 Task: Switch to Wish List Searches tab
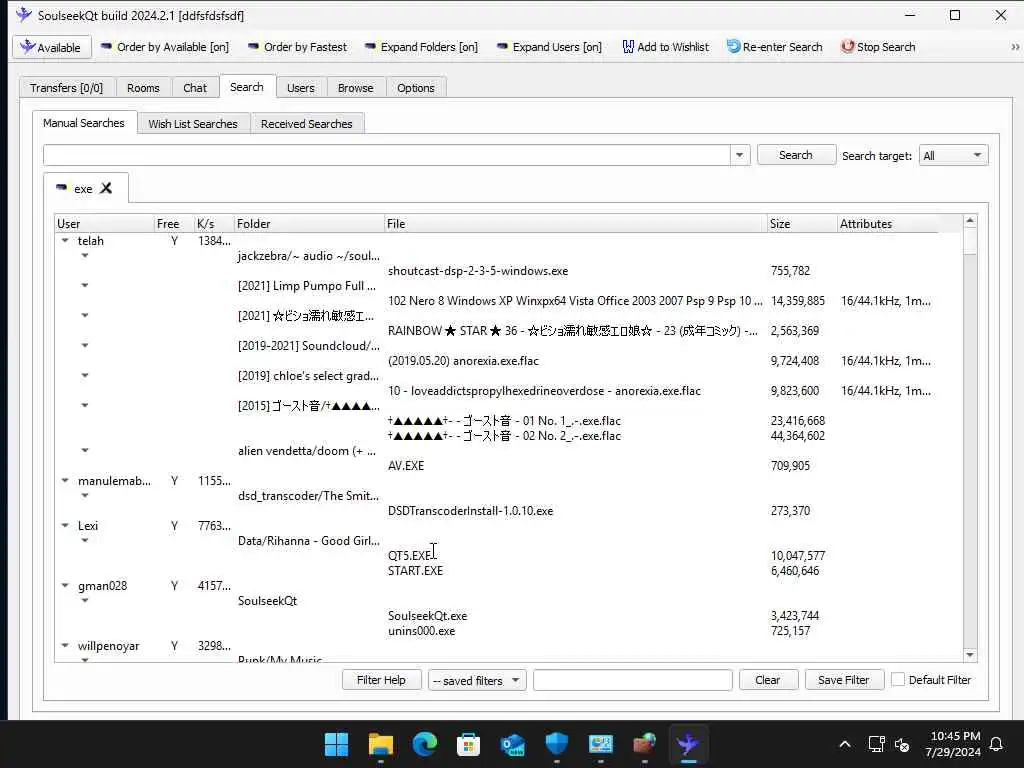(193, 123)
